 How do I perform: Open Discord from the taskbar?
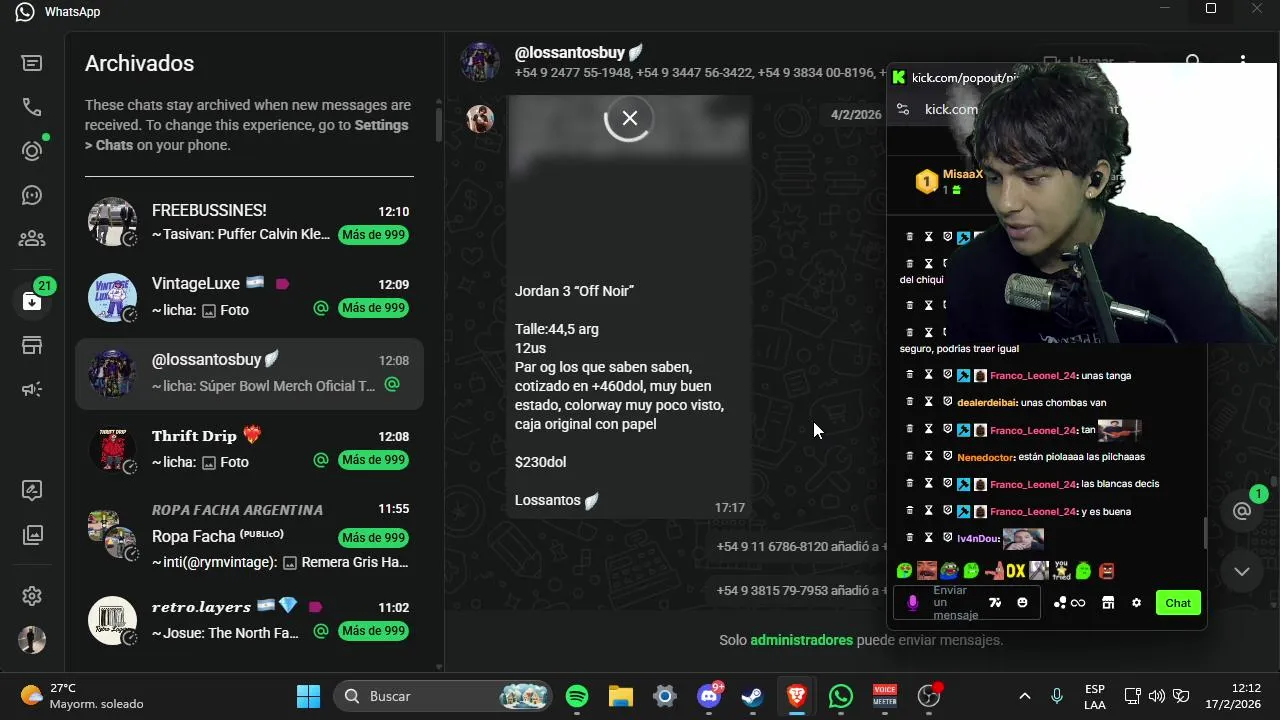(709, 696)
